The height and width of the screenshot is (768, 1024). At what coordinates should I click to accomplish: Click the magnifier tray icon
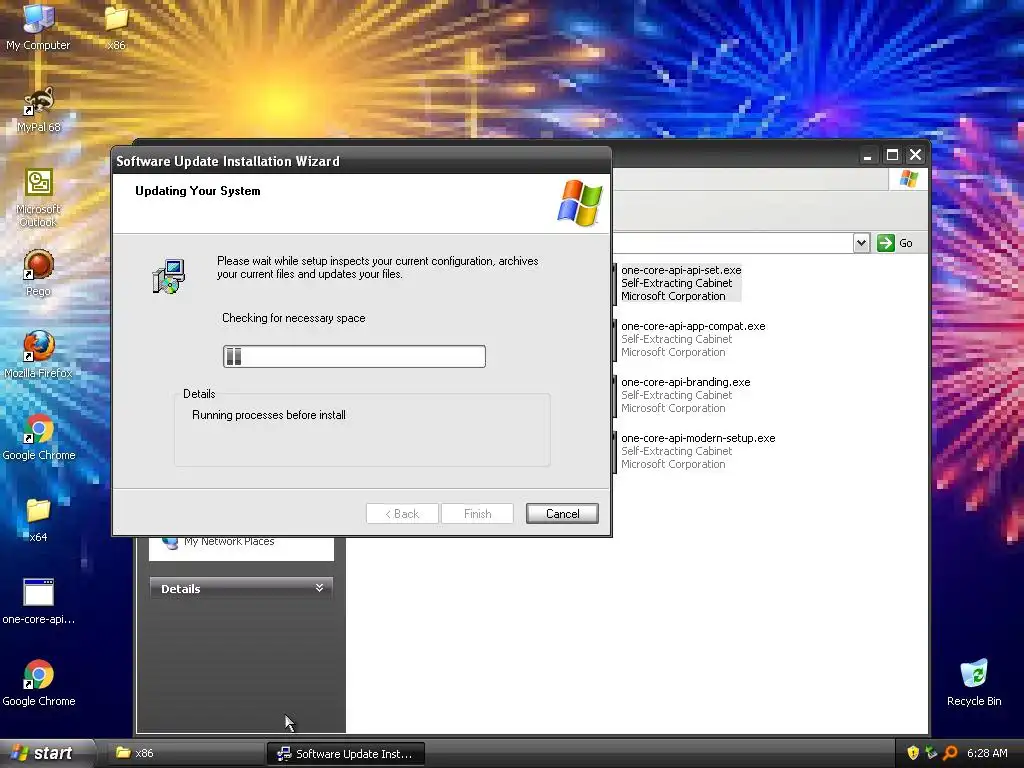(x=950, y=753)
